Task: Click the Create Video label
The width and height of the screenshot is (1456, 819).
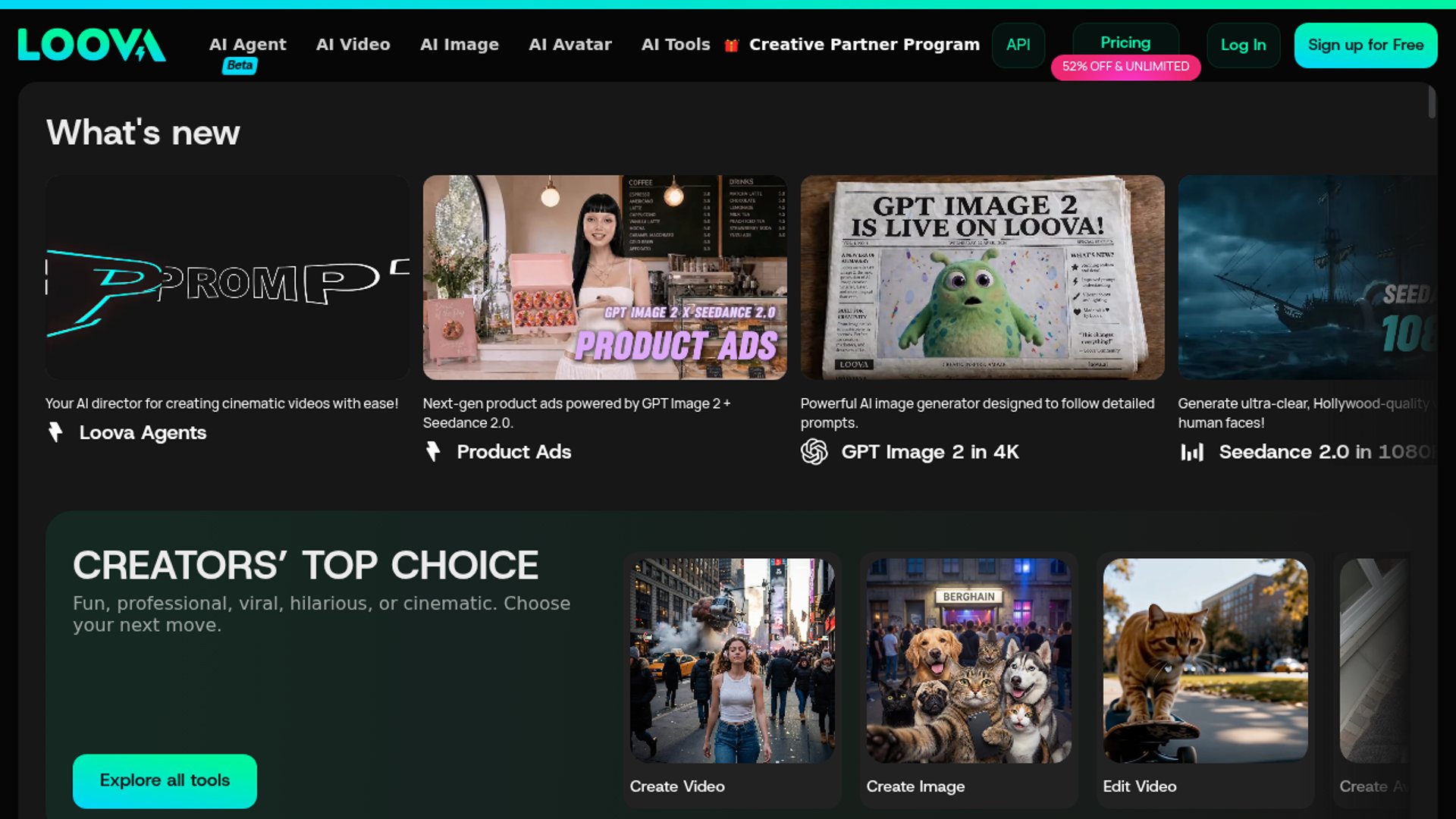Action: [x=677, y=786]
